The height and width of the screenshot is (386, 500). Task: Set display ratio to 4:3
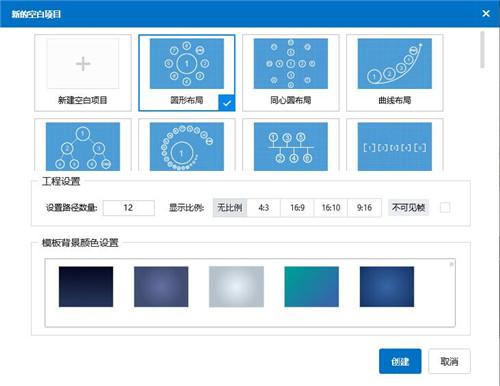(264, 208)
